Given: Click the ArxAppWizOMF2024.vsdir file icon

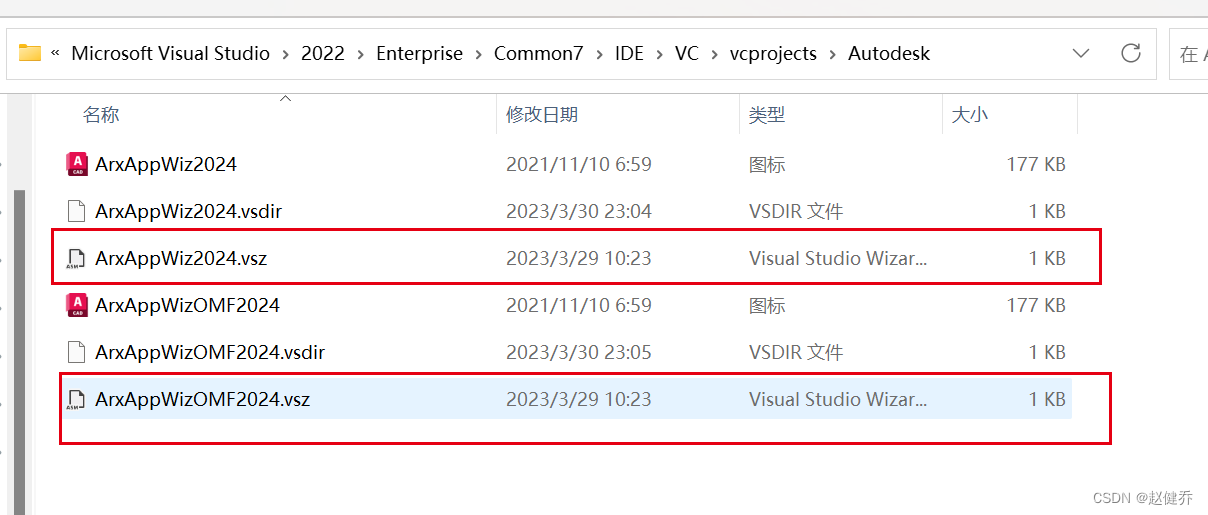Looking at the screenshot, I should (x=77, y=352).
